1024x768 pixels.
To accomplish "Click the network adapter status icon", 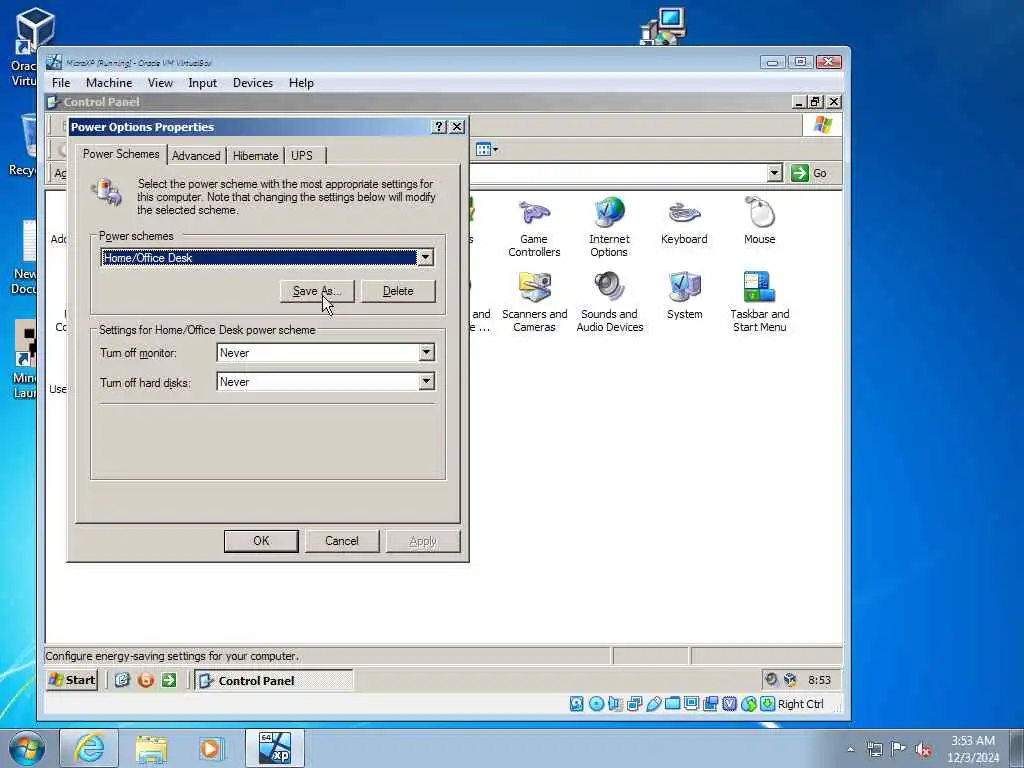I will 634,703.
